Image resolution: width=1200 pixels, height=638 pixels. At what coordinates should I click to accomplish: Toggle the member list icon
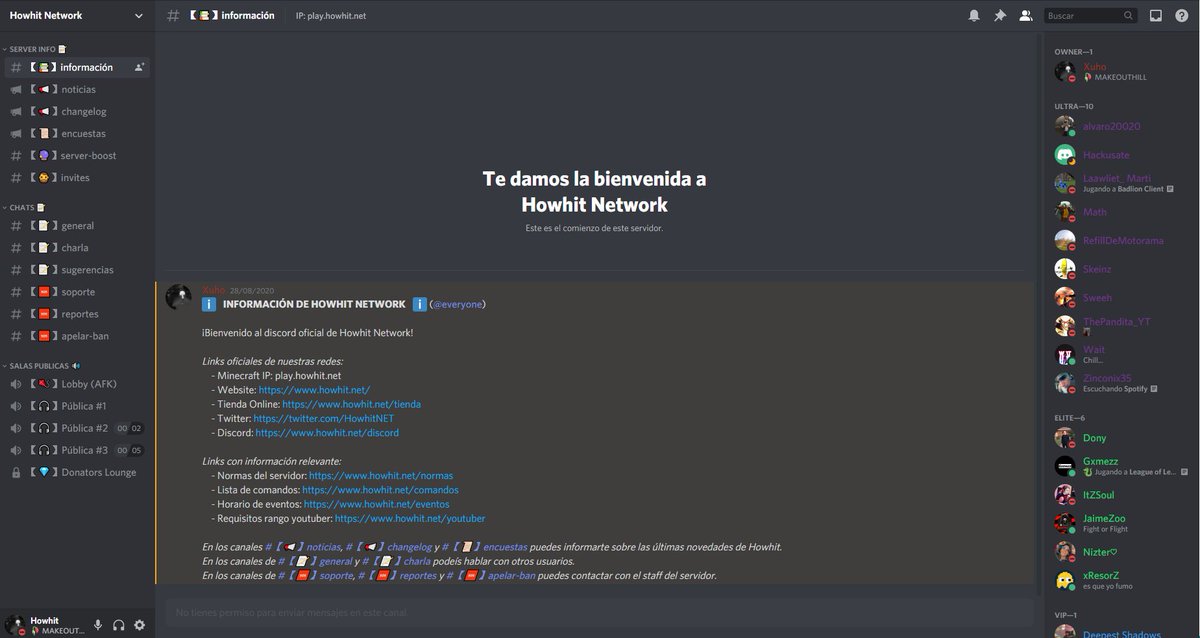tap(1023, 15)
